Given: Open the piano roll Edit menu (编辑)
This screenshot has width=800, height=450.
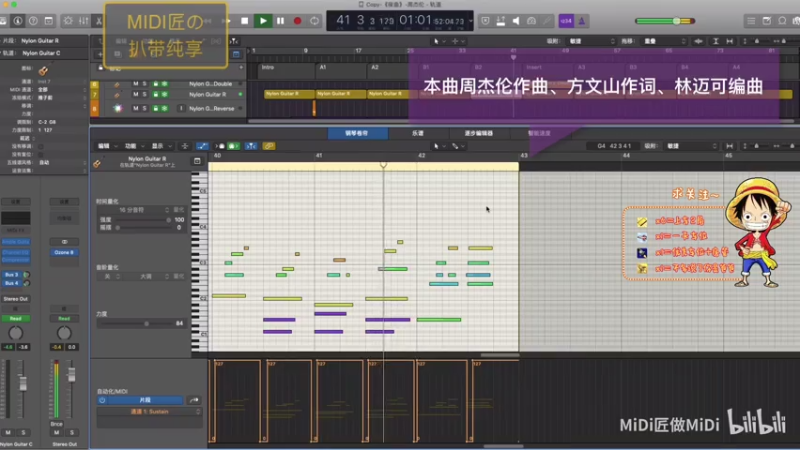Looking at the screenshot, I should (x=106, y=146).
